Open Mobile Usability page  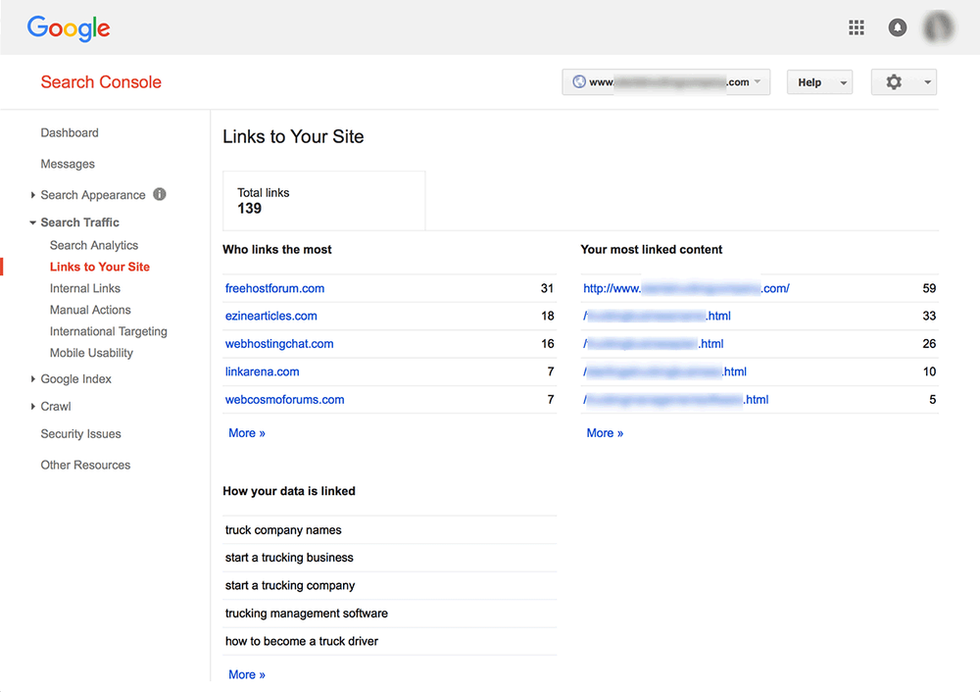(91, 353)
